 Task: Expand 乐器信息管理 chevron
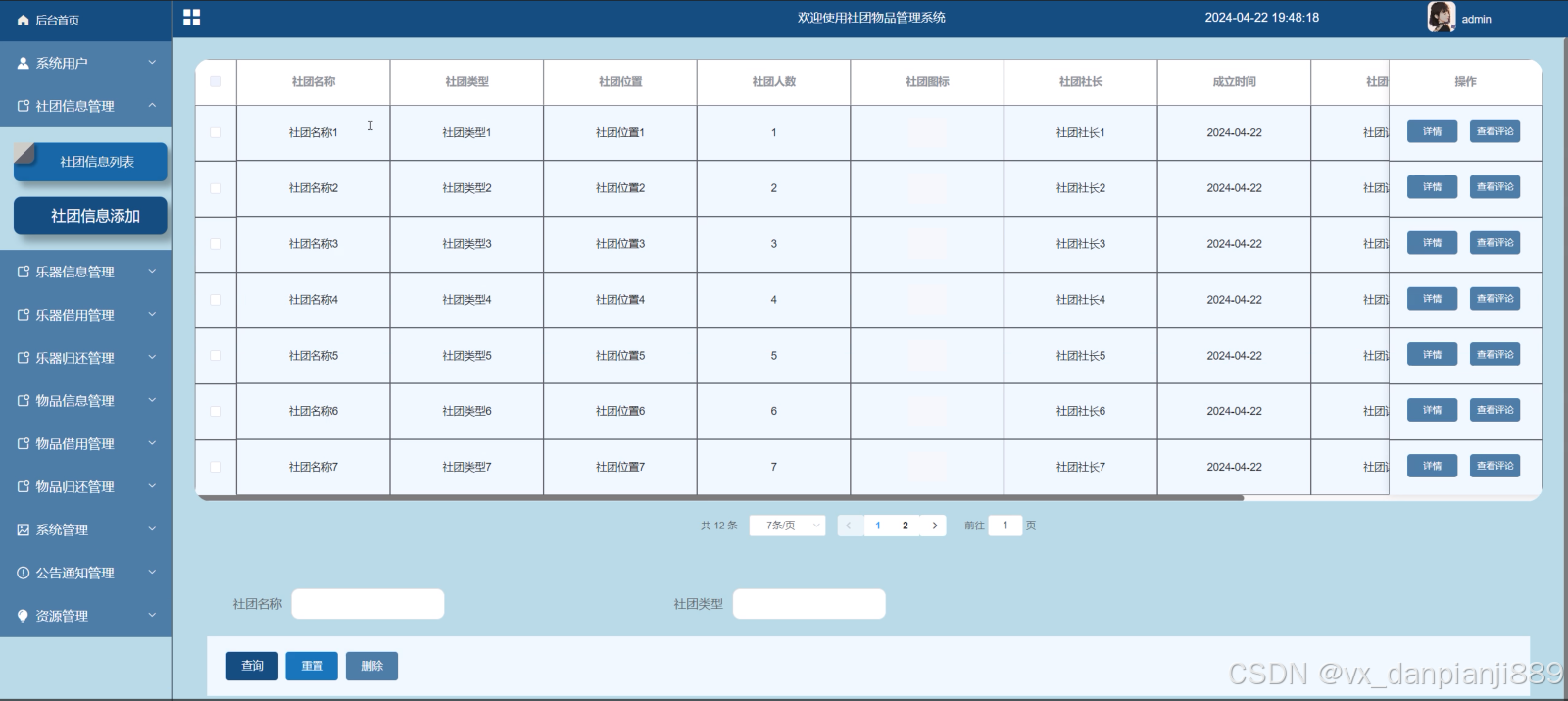pyautogui.click(x=152, y=272)
